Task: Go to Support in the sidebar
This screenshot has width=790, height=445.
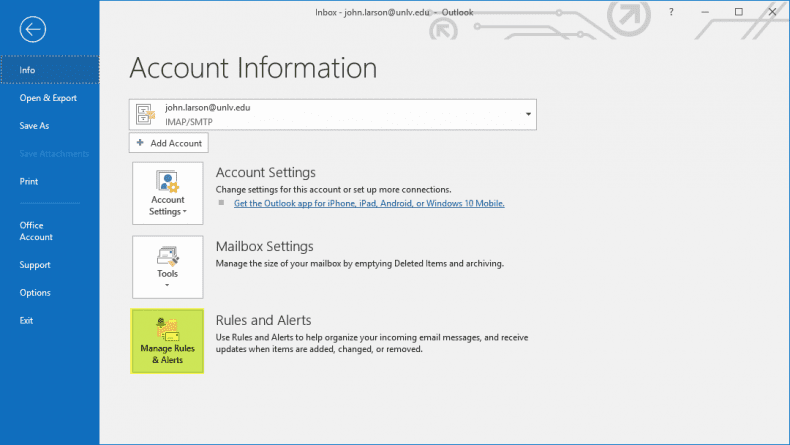Action: coord(35,265)
